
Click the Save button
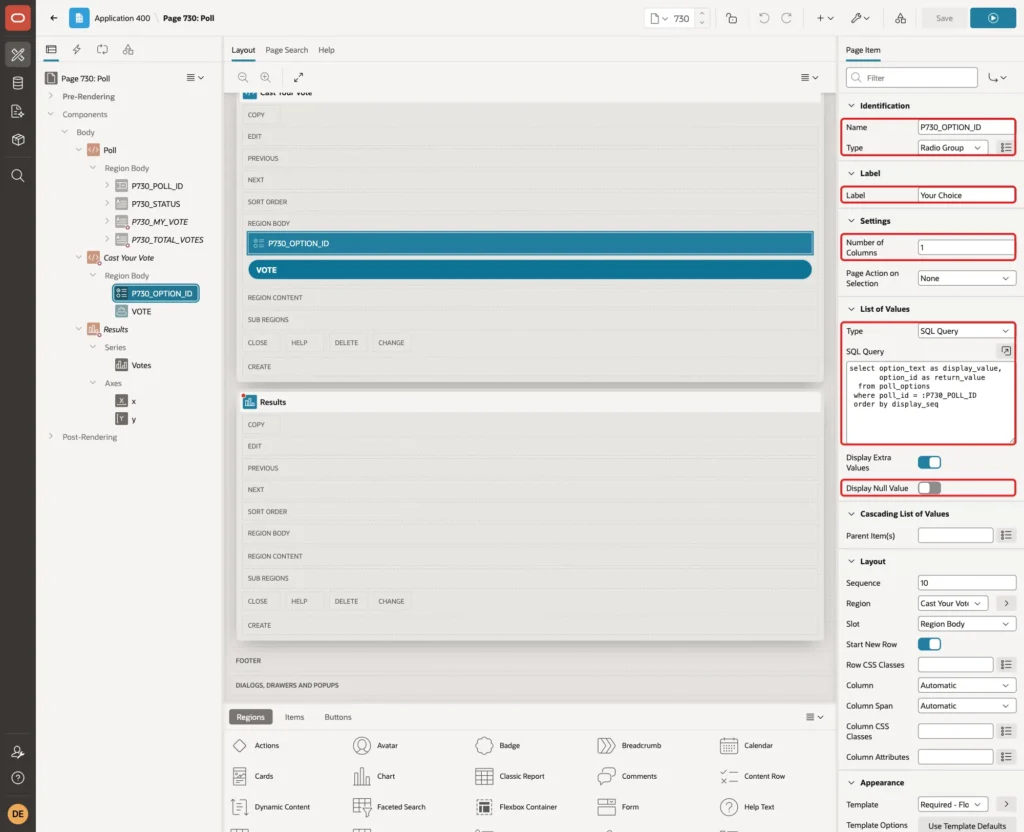pyautogui.click(x=944, y=18)
